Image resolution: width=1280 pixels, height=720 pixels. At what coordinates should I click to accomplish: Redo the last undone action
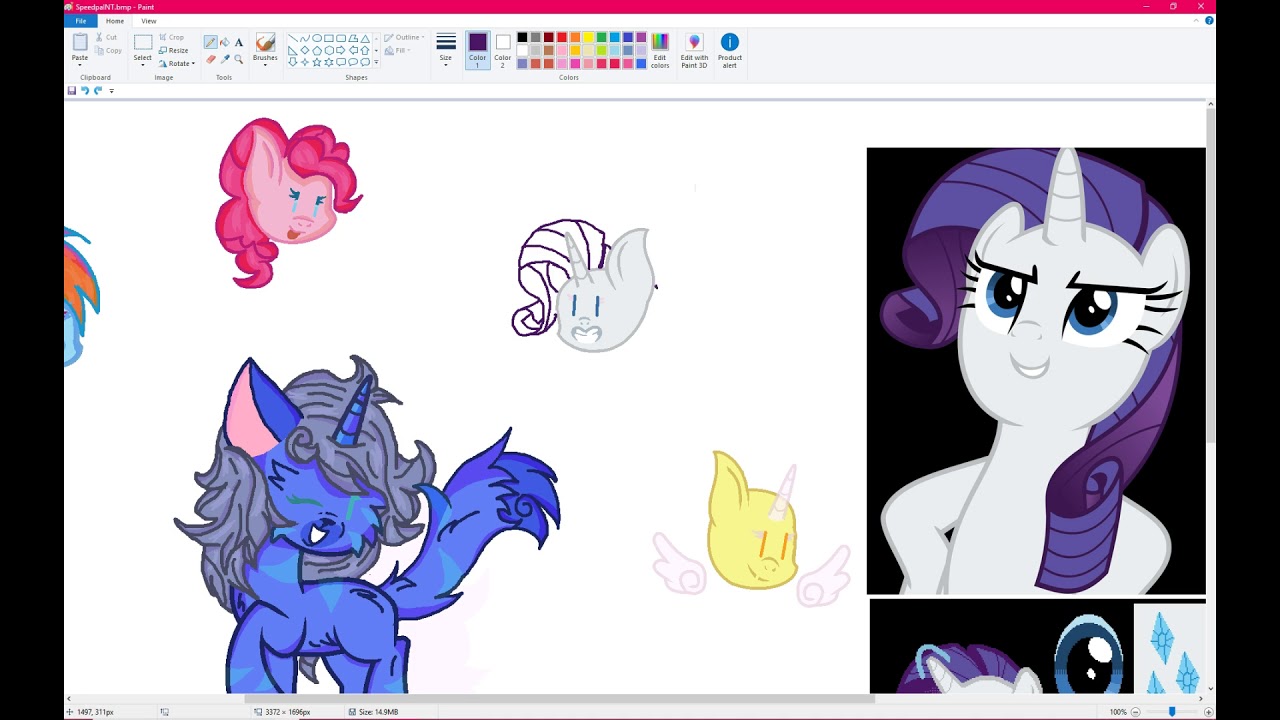(98, 90)
